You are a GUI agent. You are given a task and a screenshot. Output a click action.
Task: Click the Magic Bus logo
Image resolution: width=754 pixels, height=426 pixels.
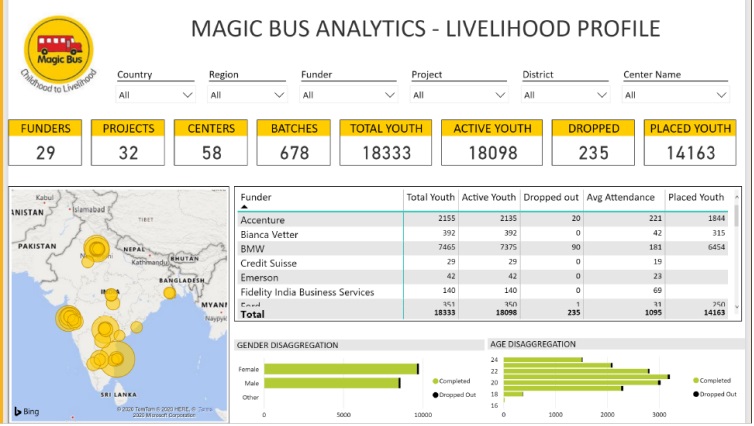[55, 48]
